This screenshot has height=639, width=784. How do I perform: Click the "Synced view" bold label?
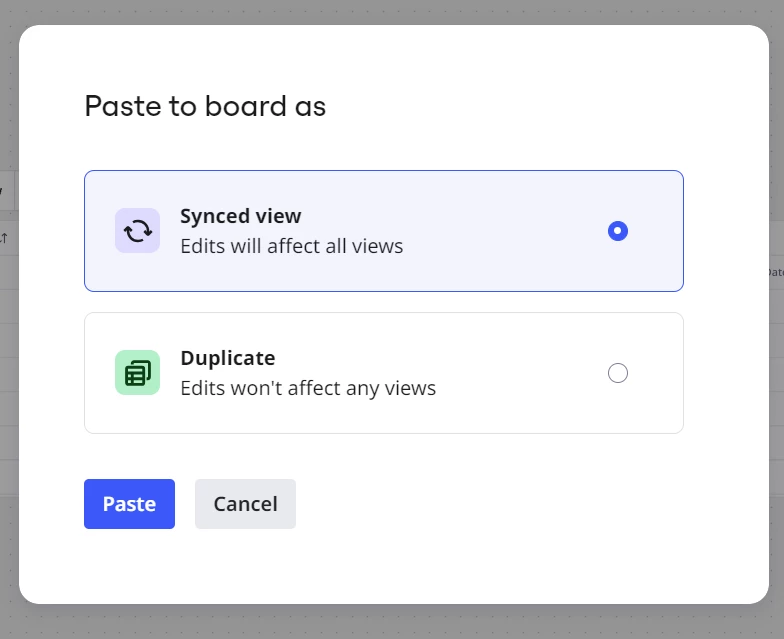(240, 216)
